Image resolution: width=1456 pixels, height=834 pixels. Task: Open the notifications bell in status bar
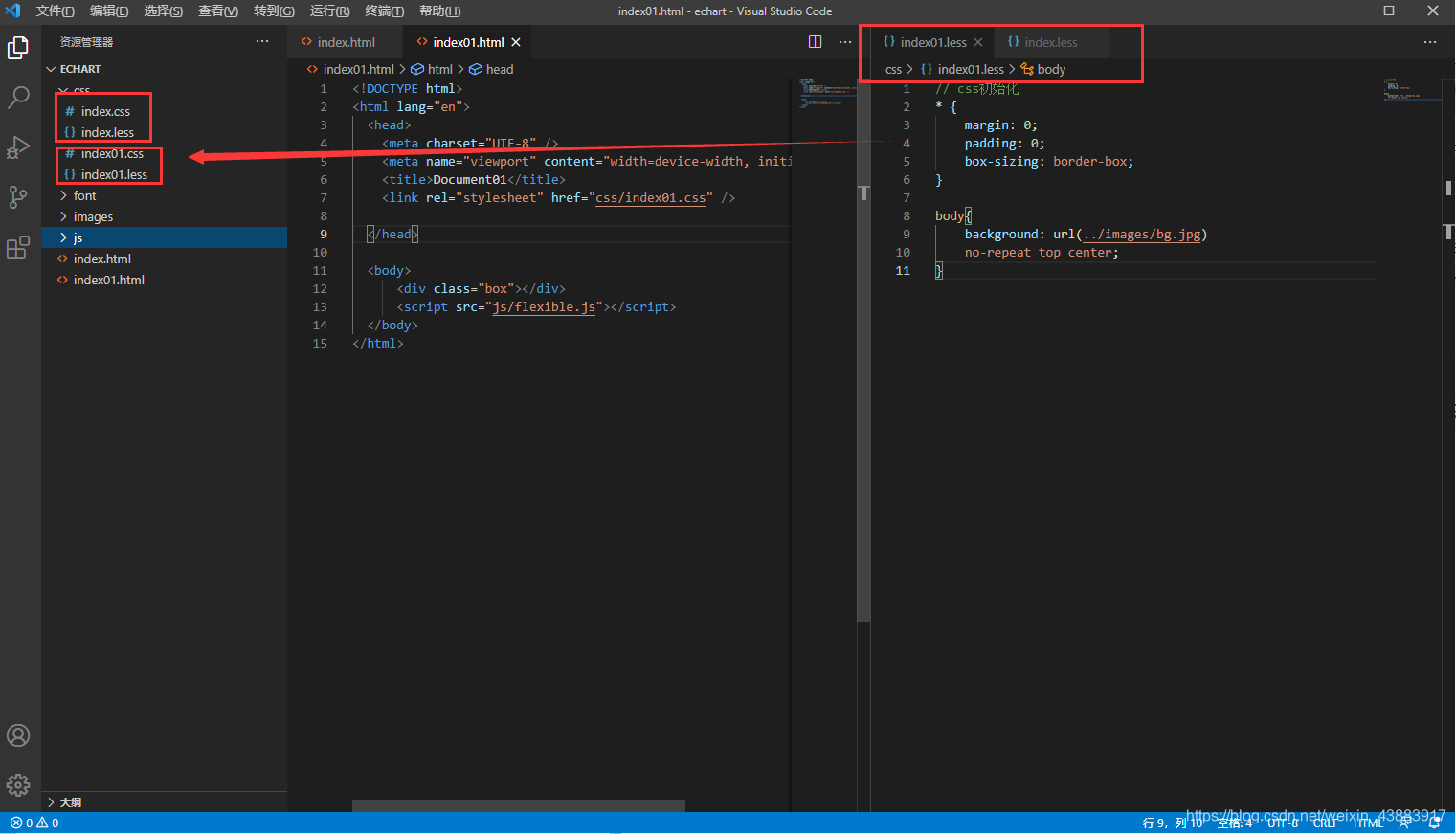(1435, 823)
